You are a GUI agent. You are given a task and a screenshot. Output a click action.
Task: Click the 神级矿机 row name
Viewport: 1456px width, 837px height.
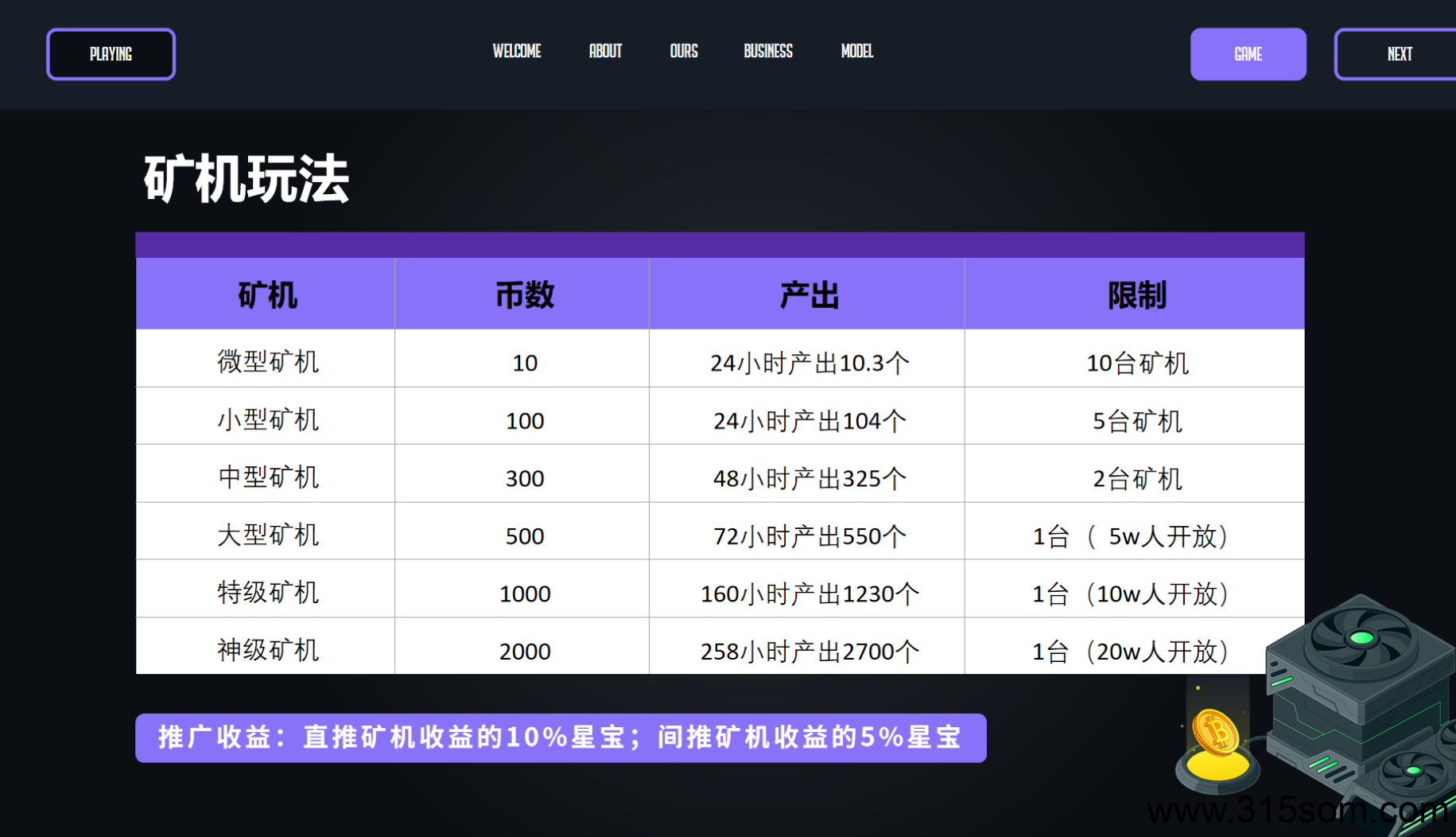point(267,650)
